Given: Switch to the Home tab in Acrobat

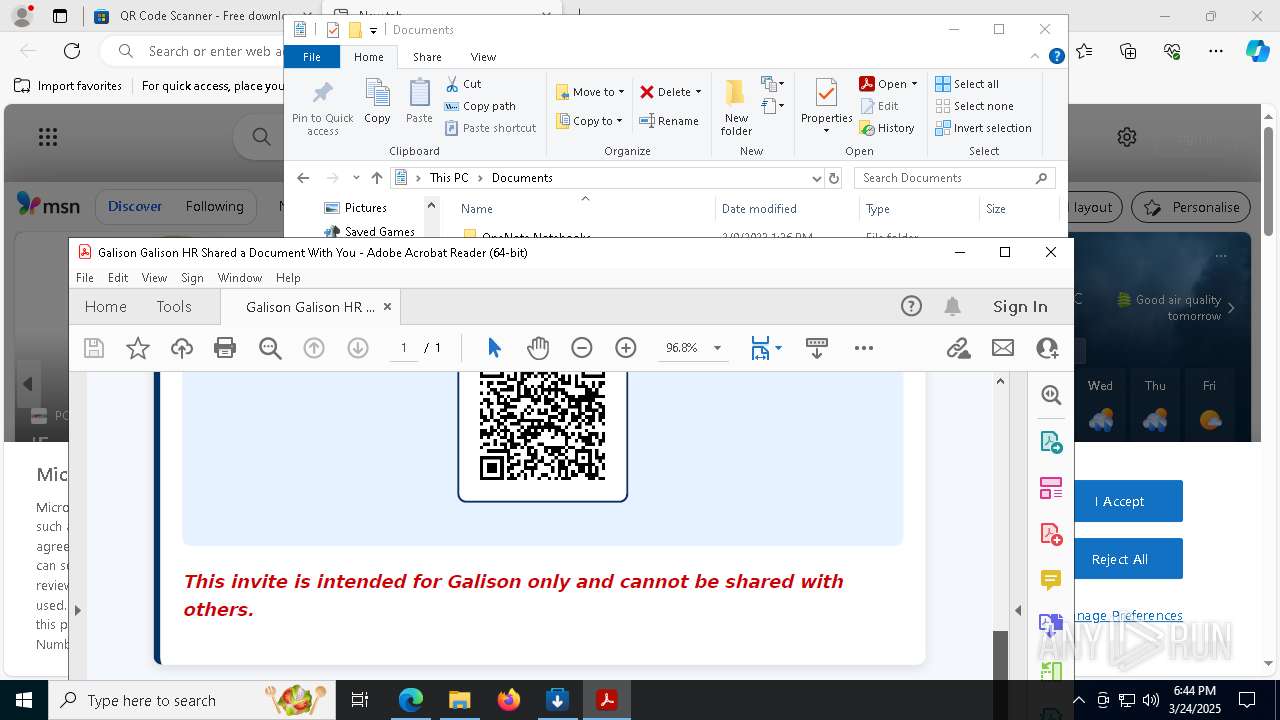Looking at the screenshot, I should [105, 307].
